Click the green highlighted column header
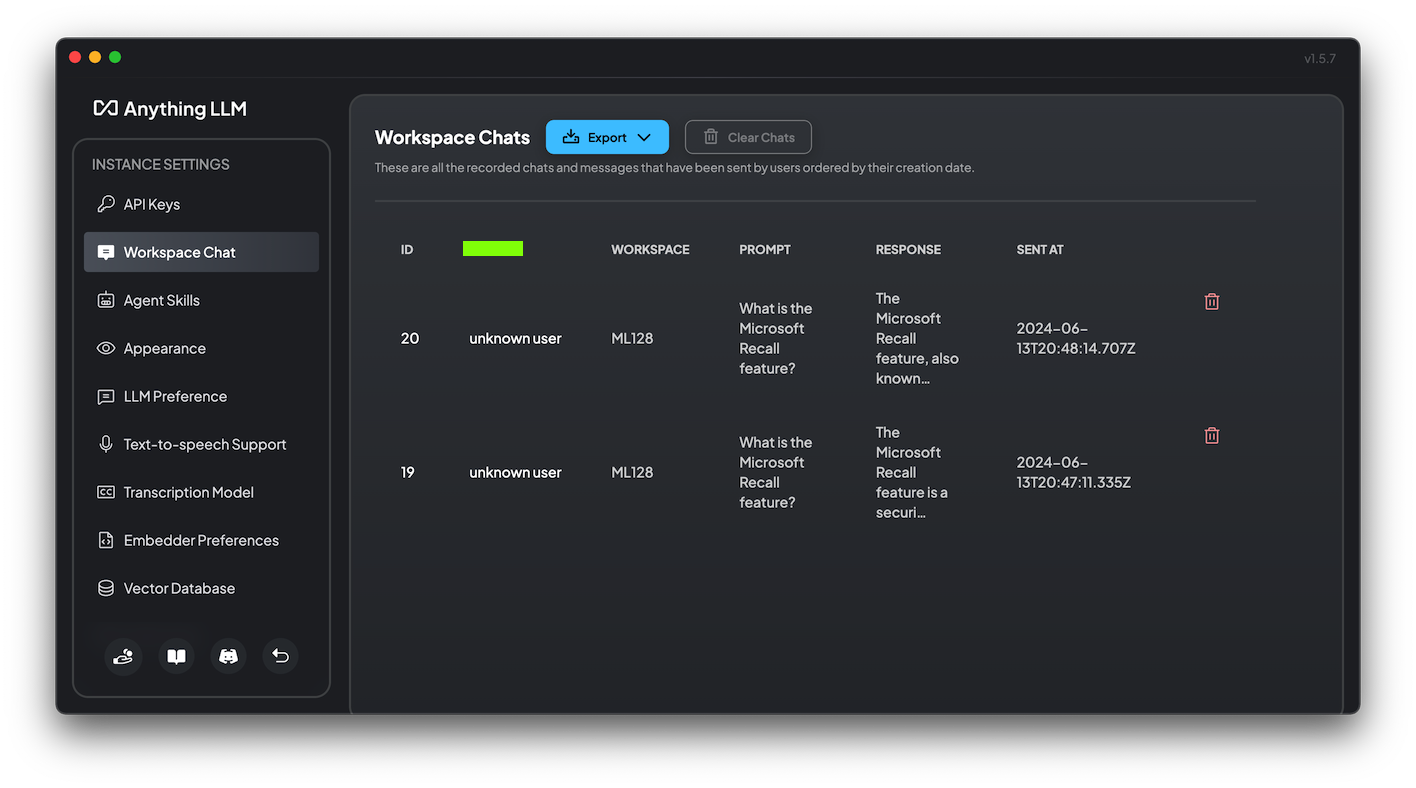 pyautogui.click(x=493, y=249)
